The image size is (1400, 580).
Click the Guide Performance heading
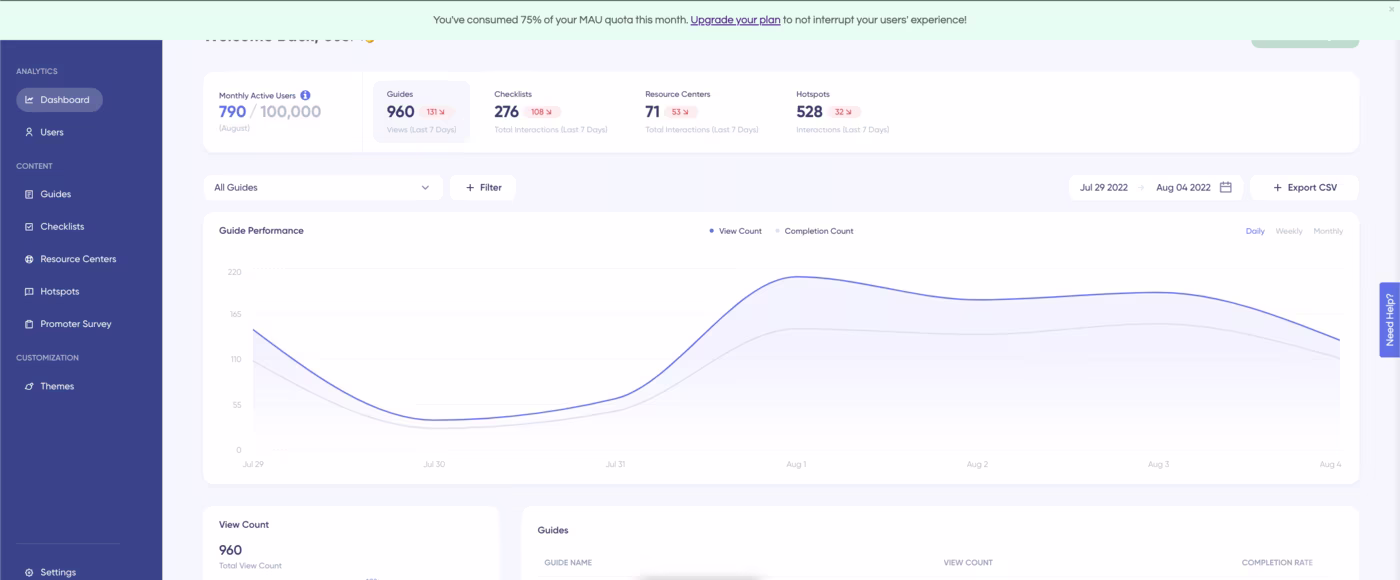[x=261, y=231]
